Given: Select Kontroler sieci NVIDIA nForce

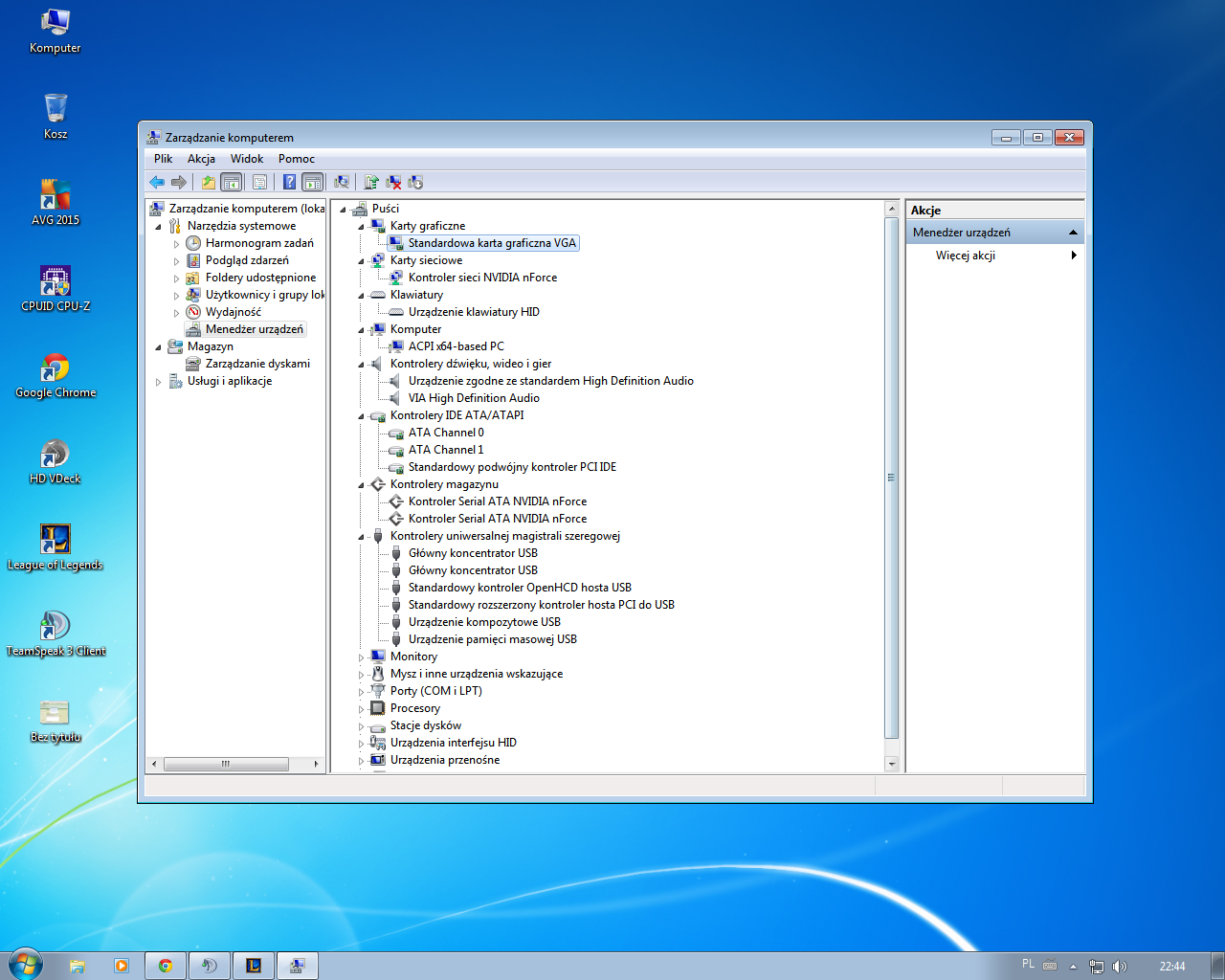Looking at the screenshot, I should 482,278.
